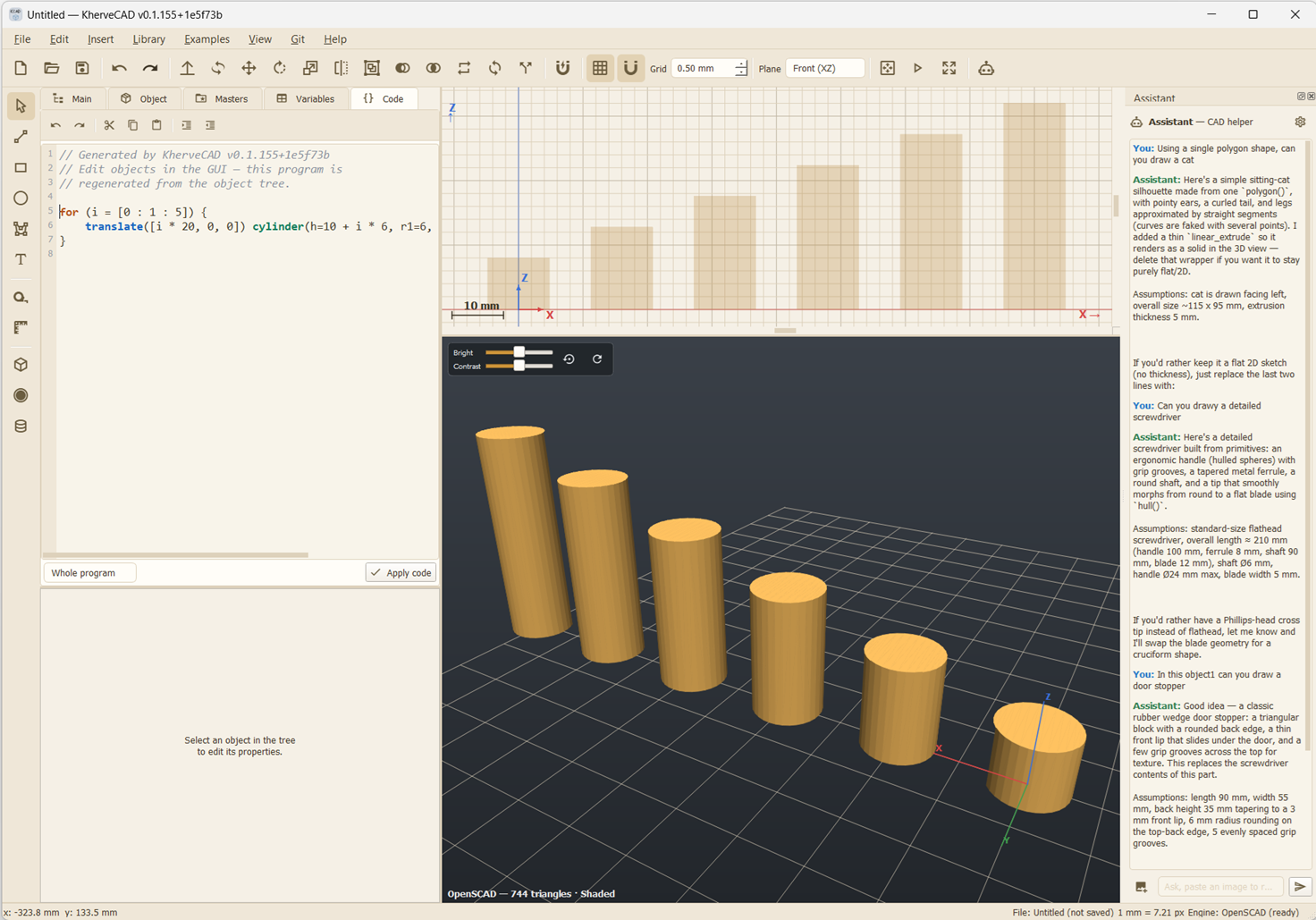Switch to the Masters tab

(x=222, y=98)
